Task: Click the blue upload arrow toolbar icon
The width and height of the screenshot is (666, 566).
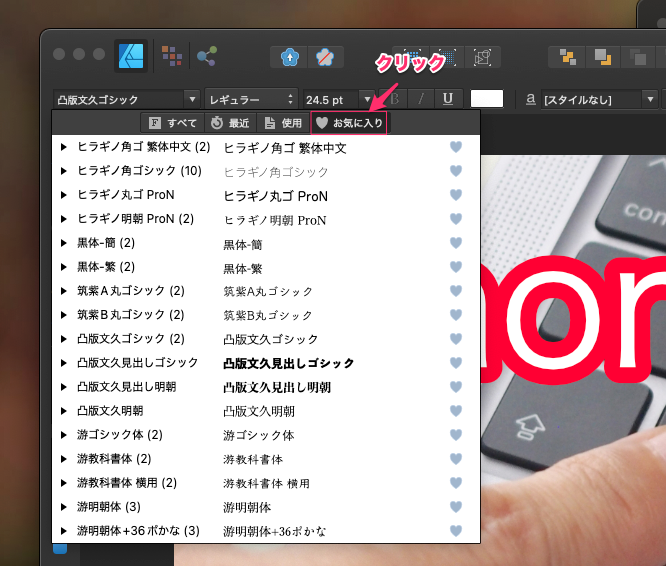Action: pos(289,57)
